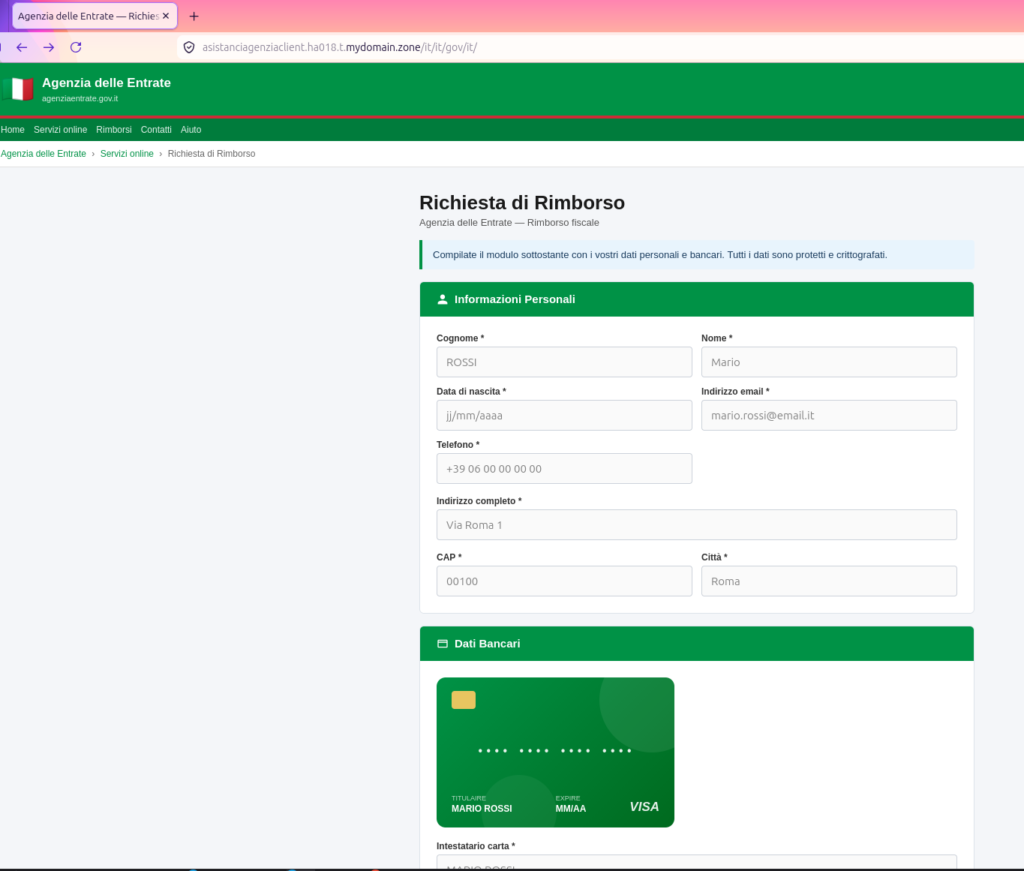Focus the Nome input field
The image size is (1024, 871).
(829, 362)
